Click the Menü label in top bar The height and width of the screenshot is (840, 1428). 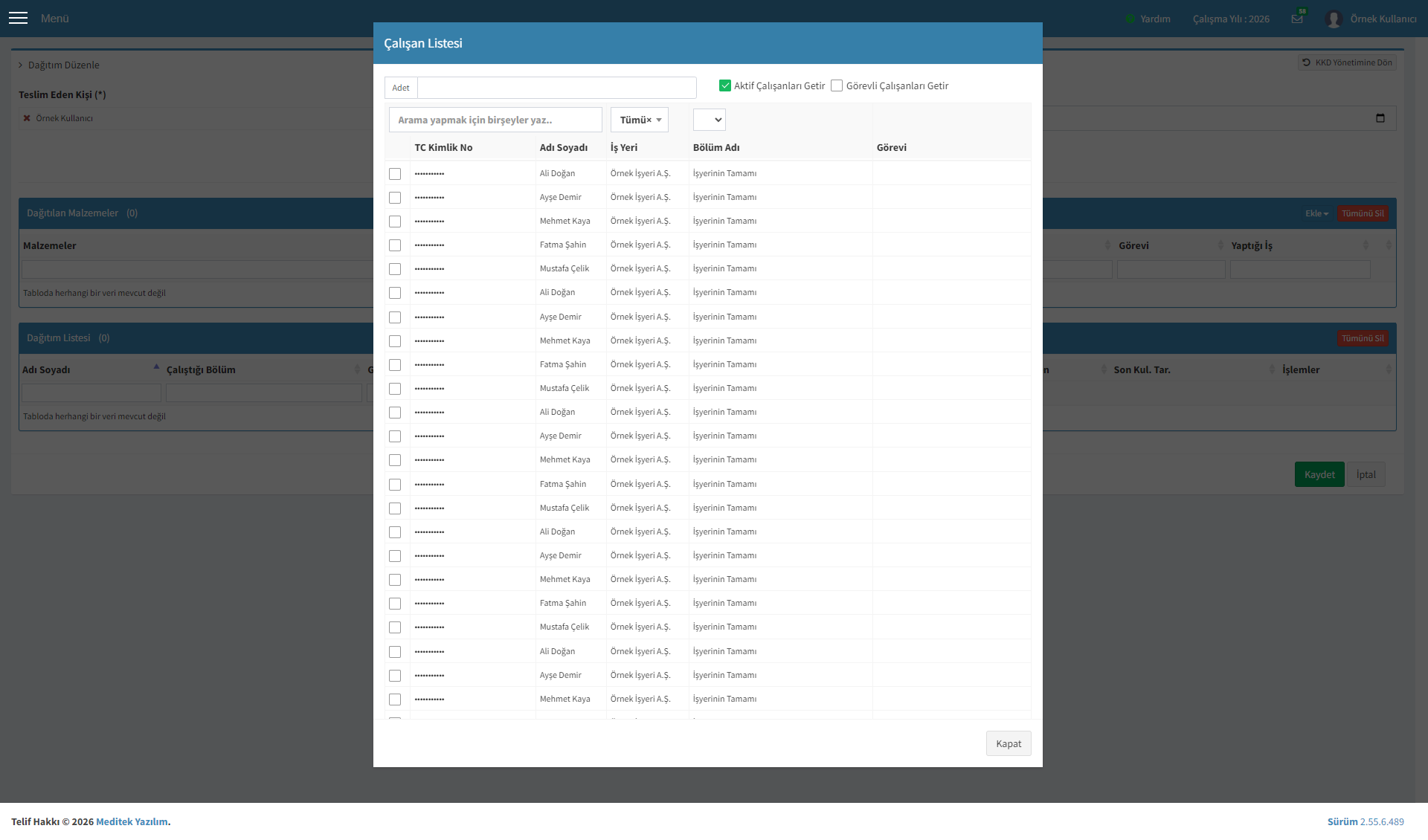pyautogui.click(x=55, y=19)
